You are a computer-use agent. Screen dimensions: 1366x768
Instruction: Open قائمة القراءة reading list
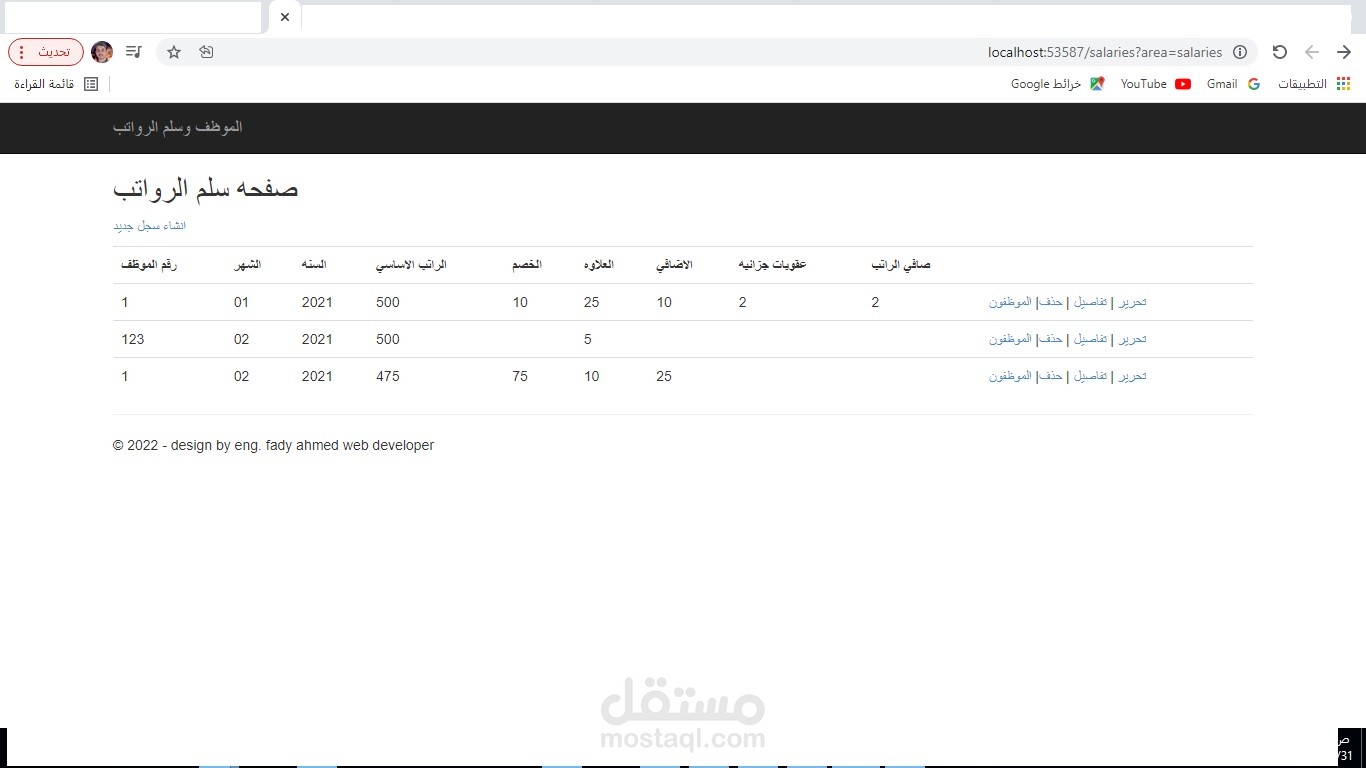click(56, 84)
